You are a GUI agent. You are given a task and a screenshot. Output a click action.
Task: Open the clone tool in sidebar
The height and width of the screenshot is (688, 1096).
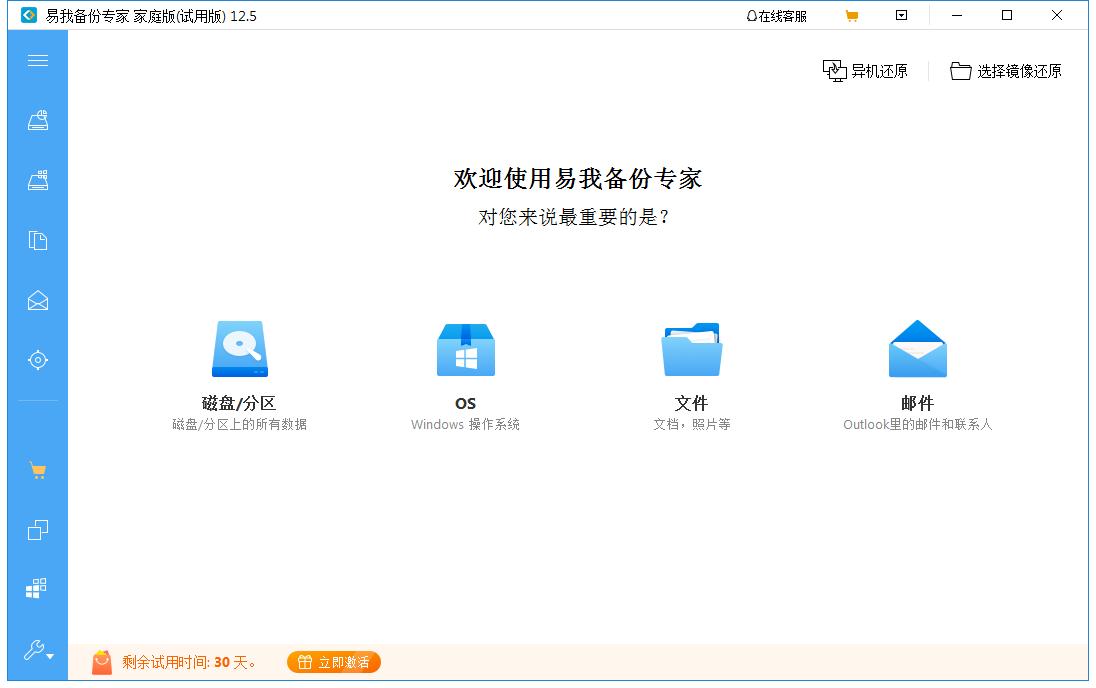coord(38,530)
